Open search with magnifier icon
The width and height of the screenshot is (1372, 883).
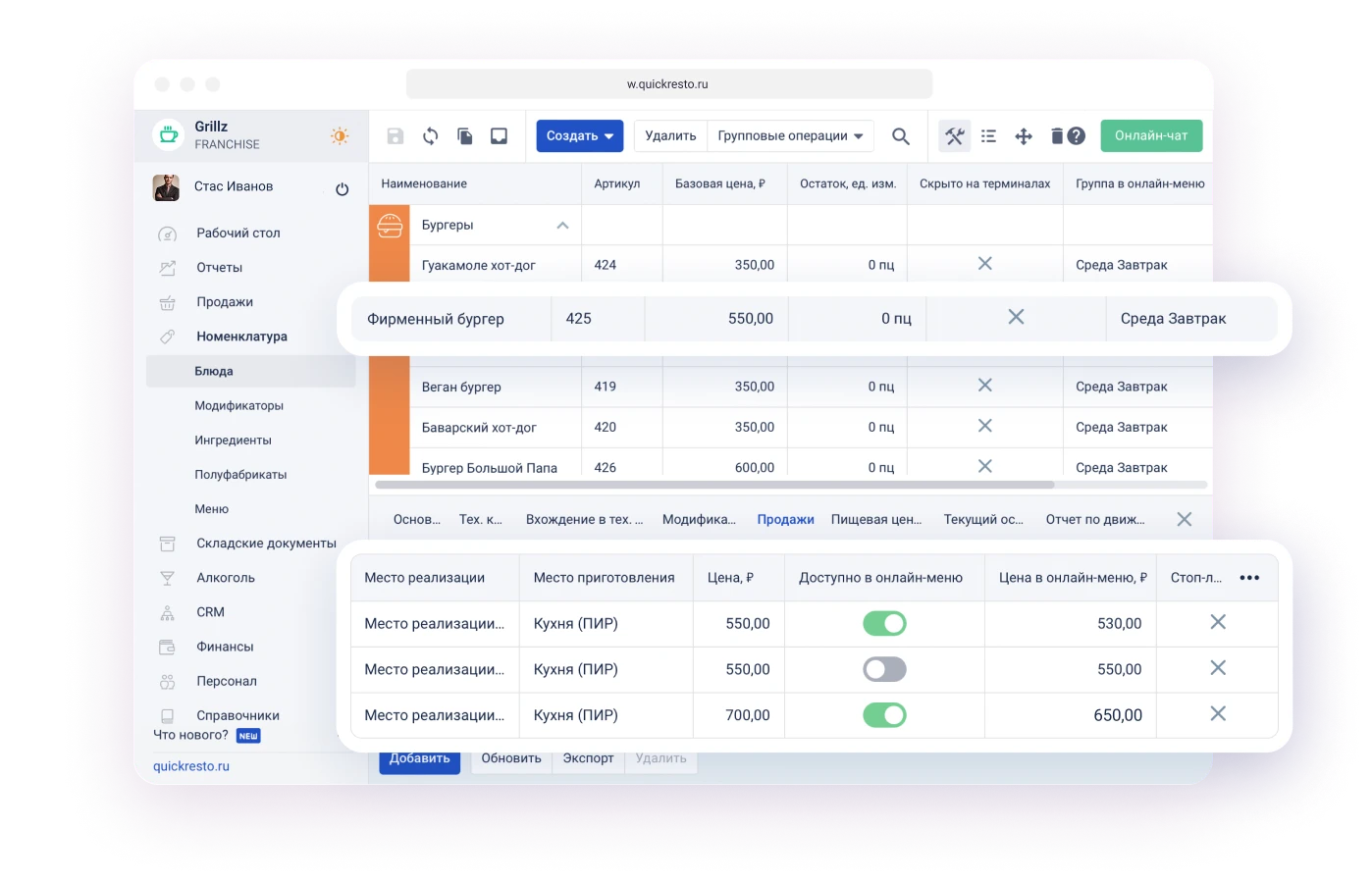[x=900, y=136]
